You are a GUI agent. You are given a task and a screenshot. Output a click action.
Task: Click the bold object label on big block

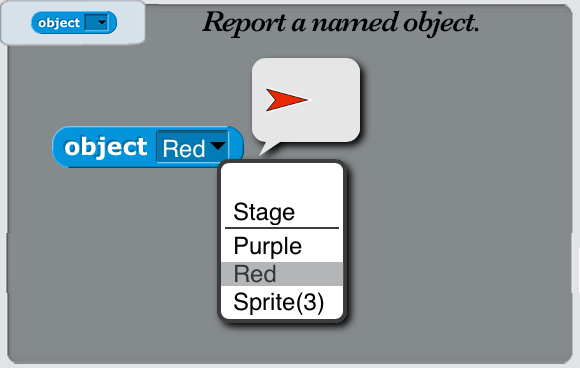(x=106, y=148)
